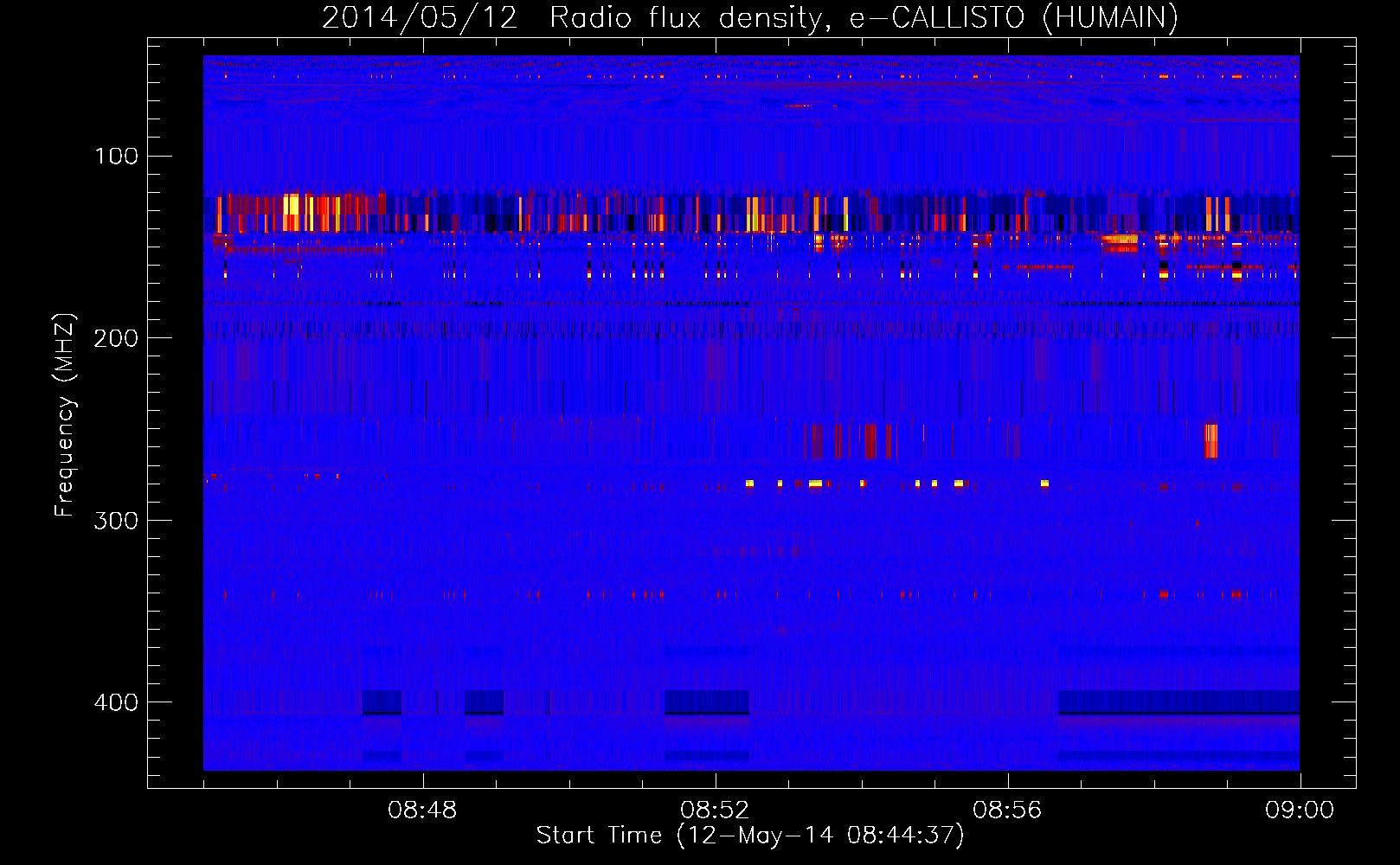Click the 'Start Time (12-May-14 08:44:37)' label
This screenshot has width=1400, height=865.
click(x=750, y=836)
